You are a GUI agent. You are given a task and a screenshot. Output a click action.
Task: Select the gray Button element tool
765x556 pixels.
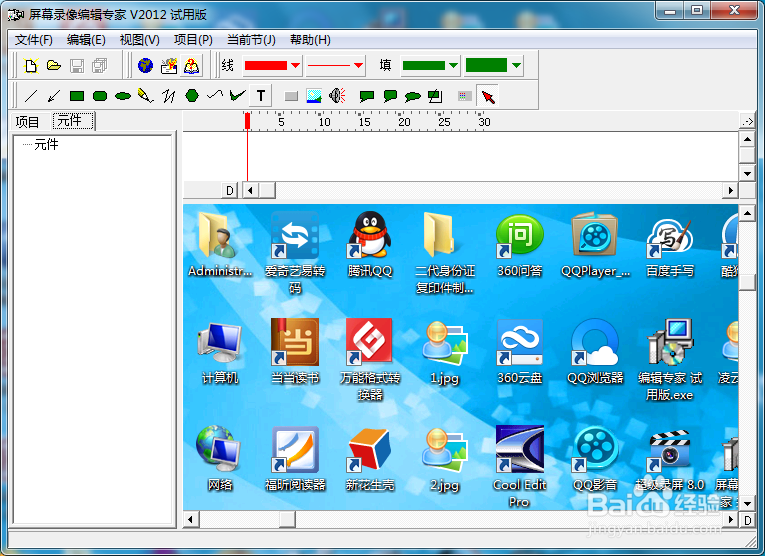pos(291,96)
